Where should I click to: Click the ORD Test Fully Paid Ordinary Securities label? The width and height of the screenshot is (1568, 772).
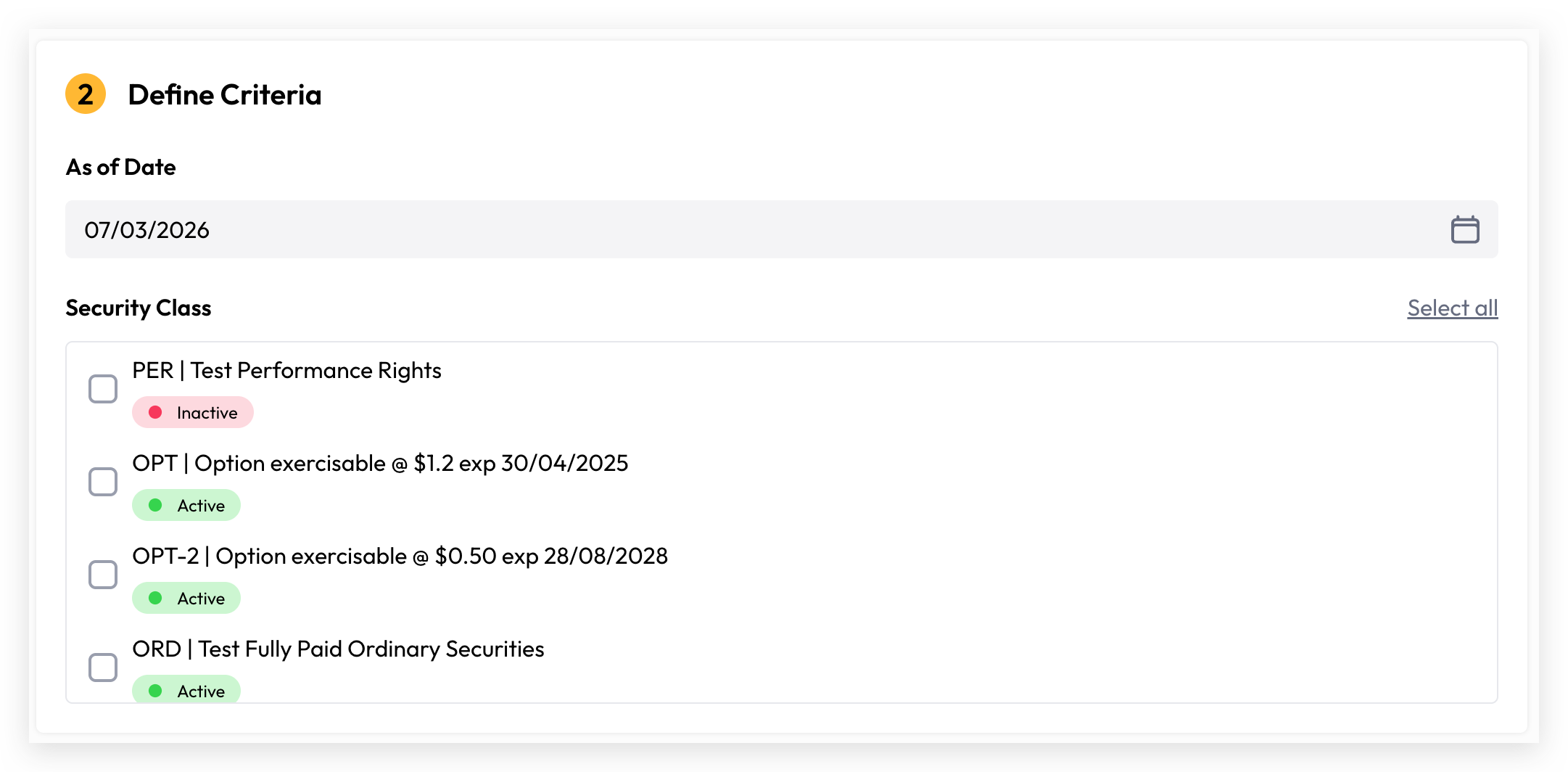tap(338, 649)
